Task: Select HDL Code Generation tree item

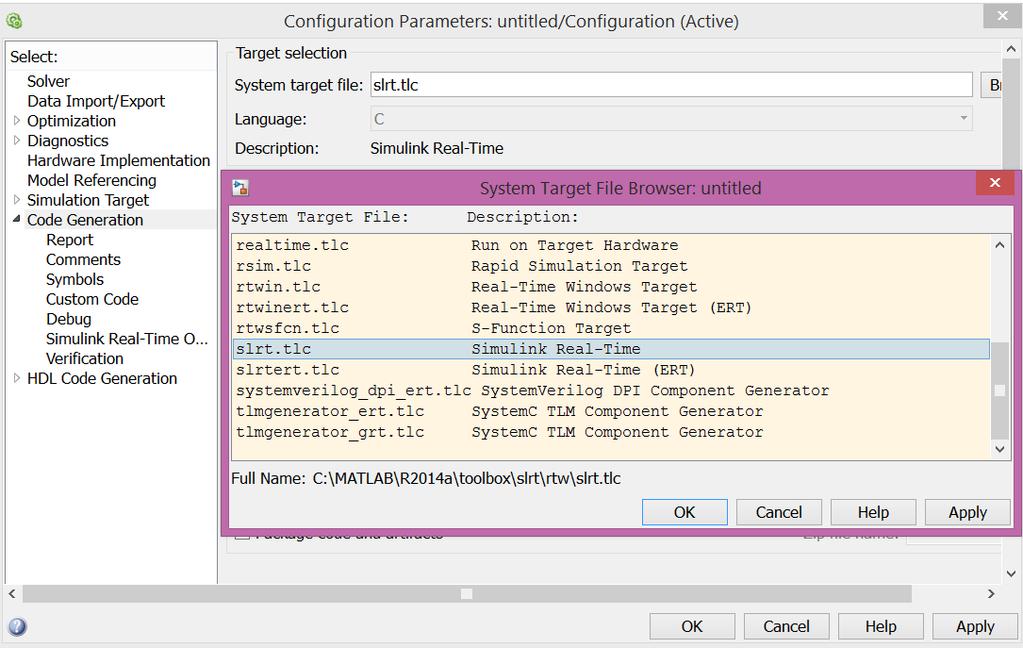Action: [102, 378]
